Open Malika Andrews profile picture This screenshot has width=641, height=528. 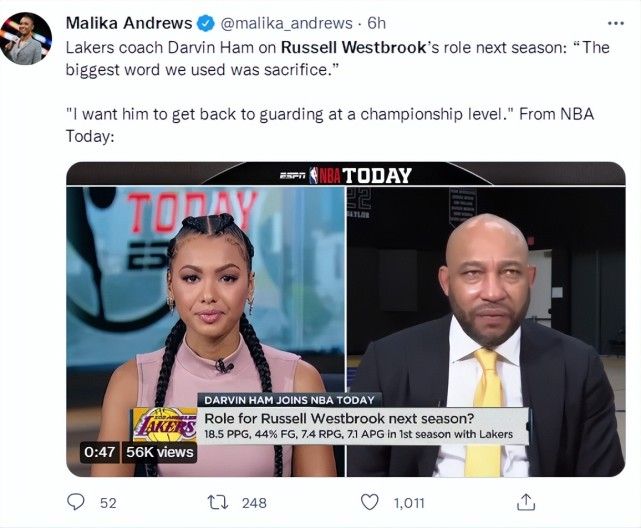pos(26,38)
